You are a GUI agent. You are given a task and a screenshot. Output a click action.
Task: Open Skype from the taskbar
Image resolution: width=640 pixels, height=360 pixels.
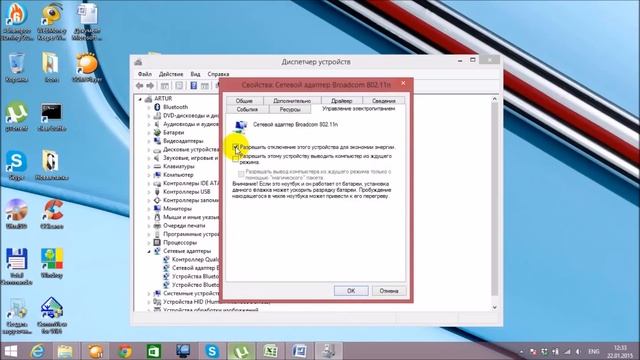tap(212, 351)
